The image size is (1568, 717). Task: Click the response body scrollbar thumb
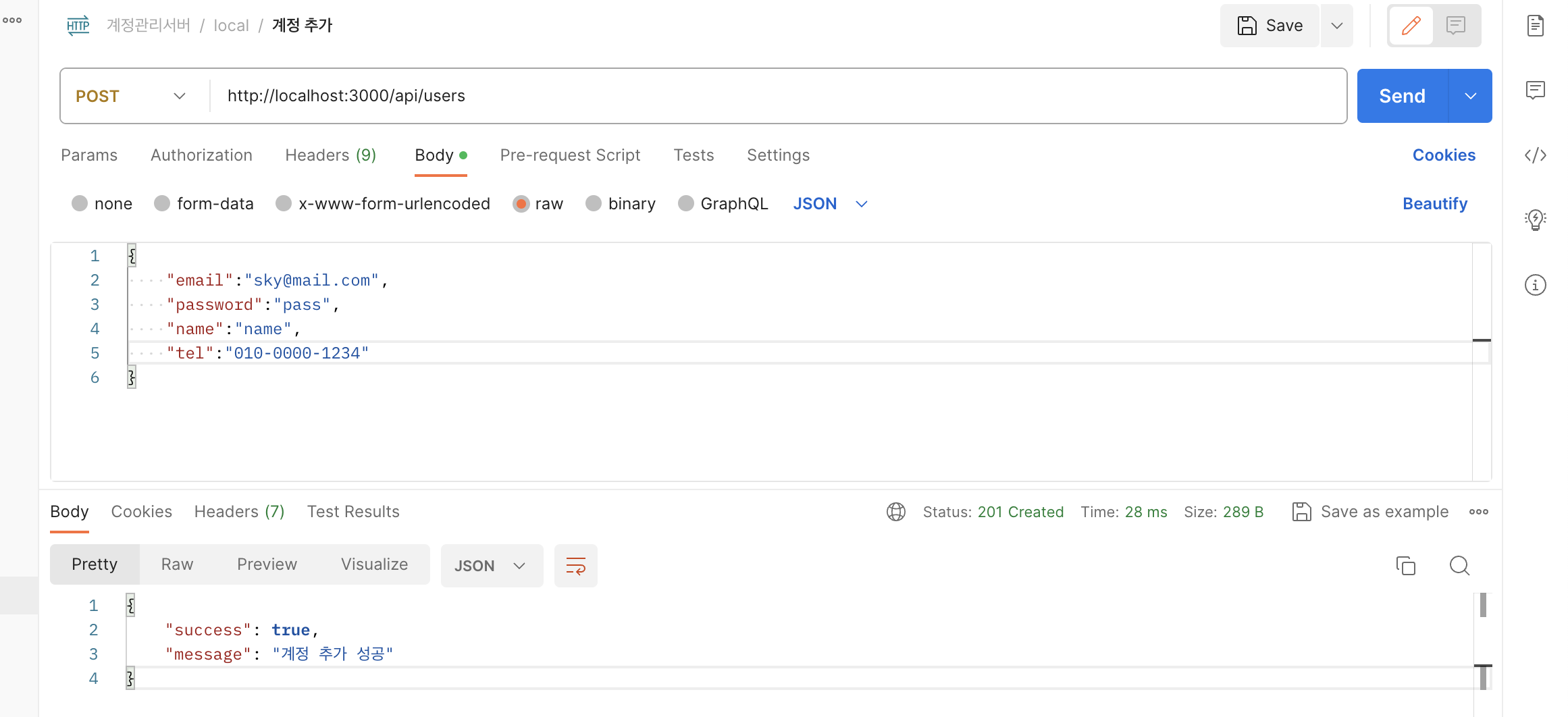[x=1483, y=605]
